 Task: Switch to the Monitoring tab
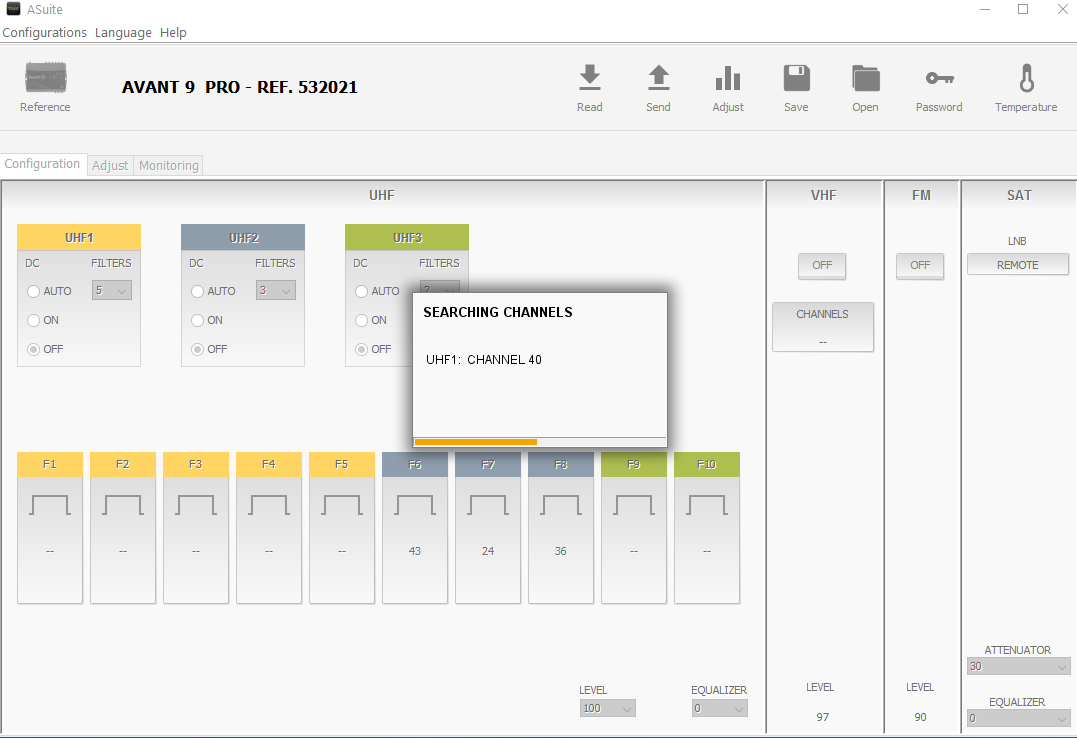(168, 165)
